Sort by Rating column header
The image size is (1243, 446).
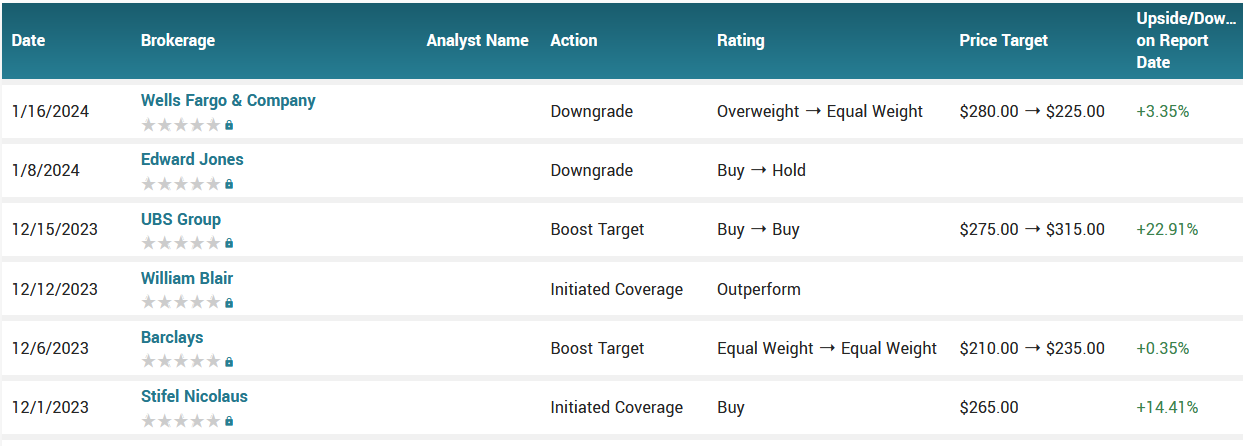pyautogui.click(x=740, y=41)
